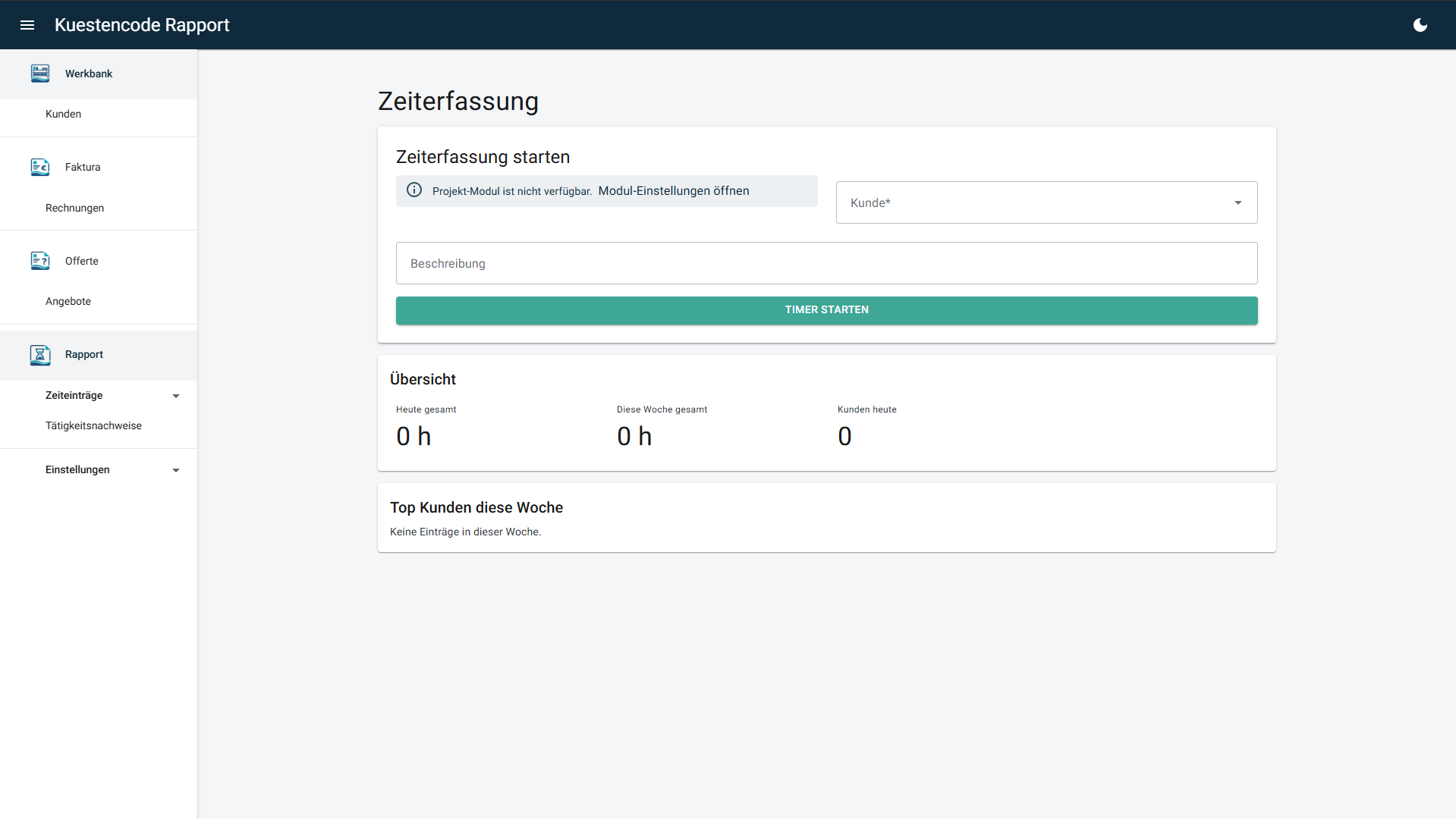1456x819 pixels.
Task: Select the Faktura label in sidebar
Action: point(83,167)
